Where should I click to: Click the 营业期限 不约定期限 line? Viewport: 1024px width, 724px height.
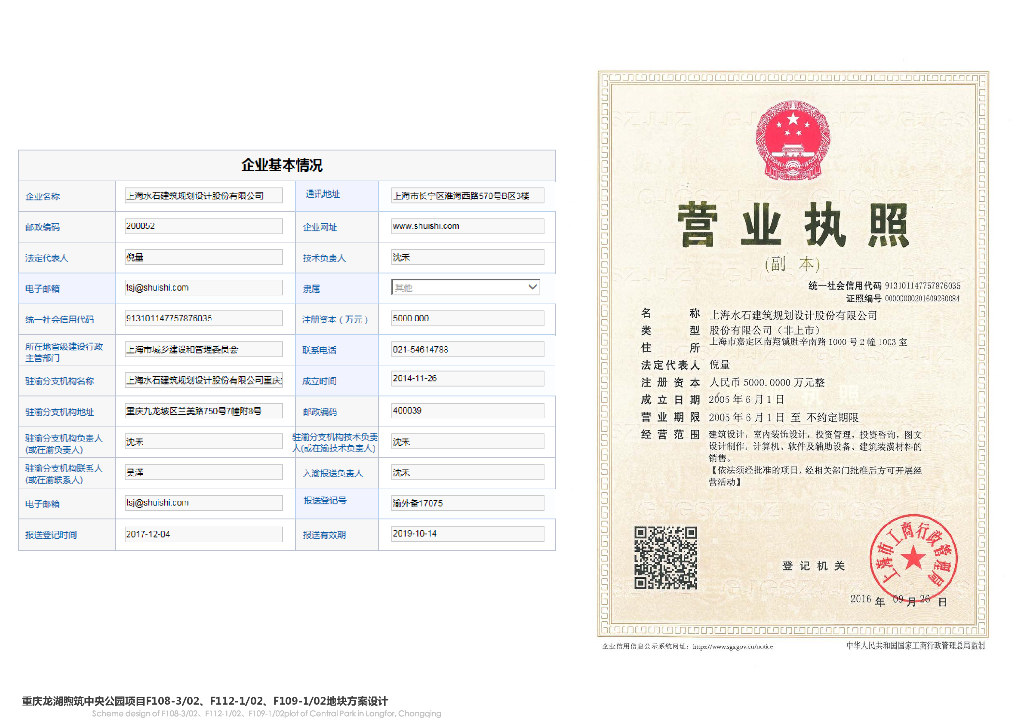point(750,417)
